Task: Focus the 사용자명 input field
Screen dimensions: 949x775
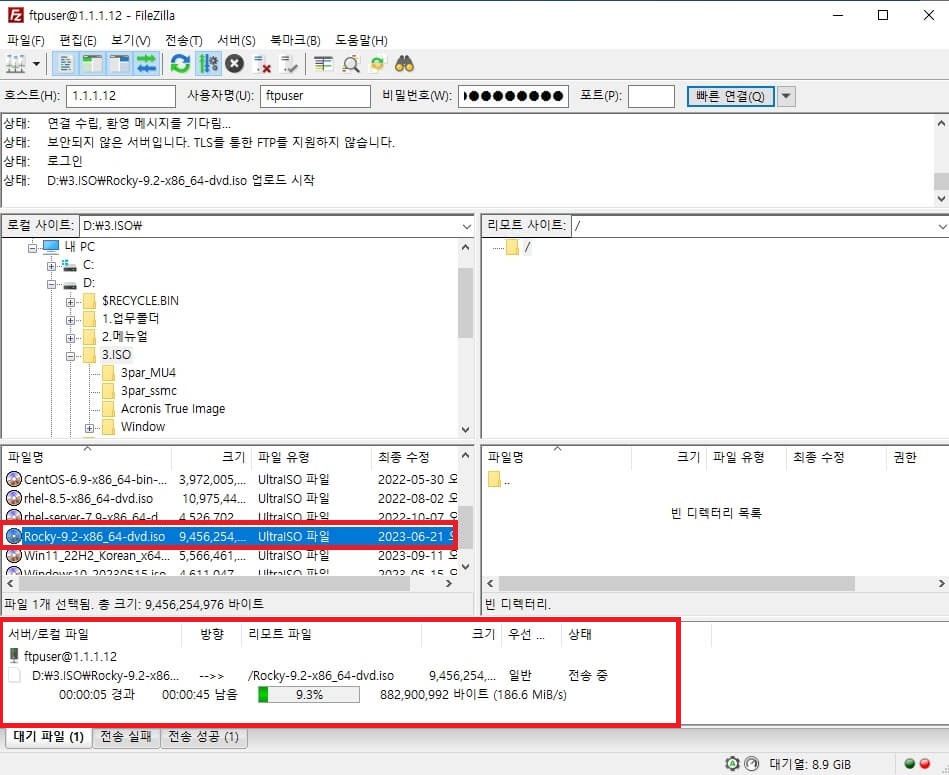Action: tap(315, 96)
